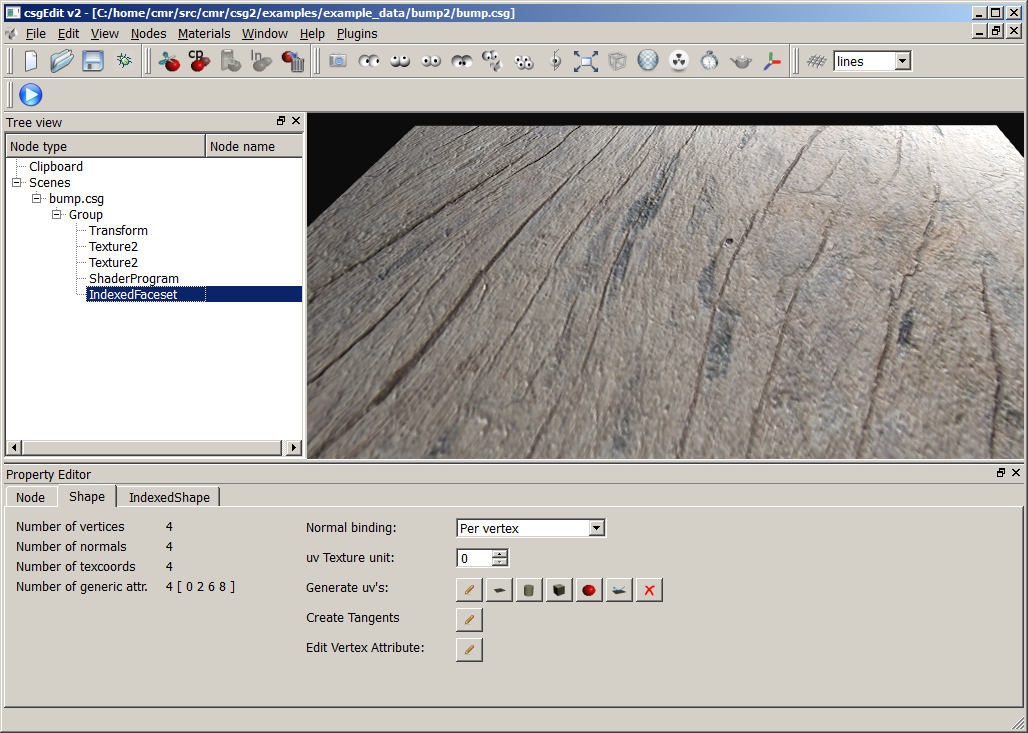Click the radiation symbol icon

coord(679,61)
